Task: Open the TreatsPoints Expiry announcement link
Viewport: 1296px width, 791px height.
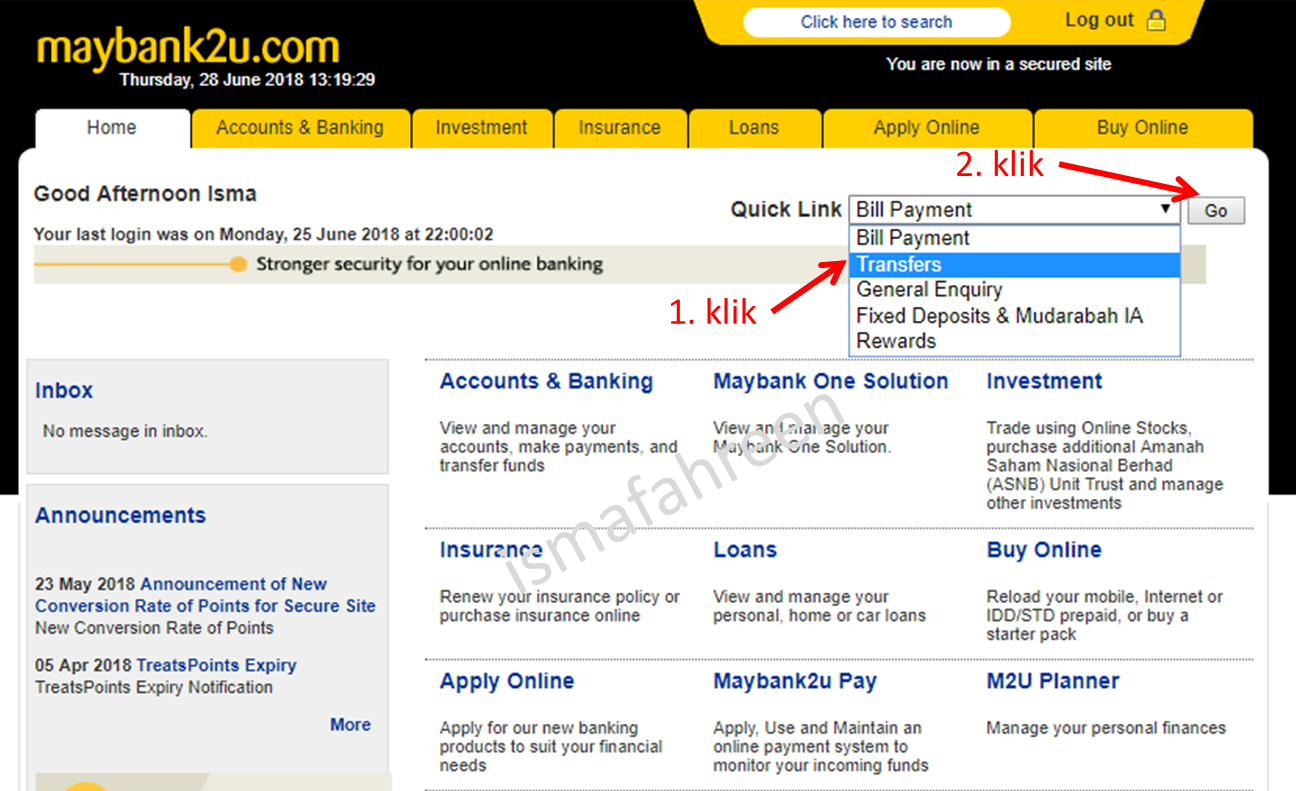Action: pos(217,666)
